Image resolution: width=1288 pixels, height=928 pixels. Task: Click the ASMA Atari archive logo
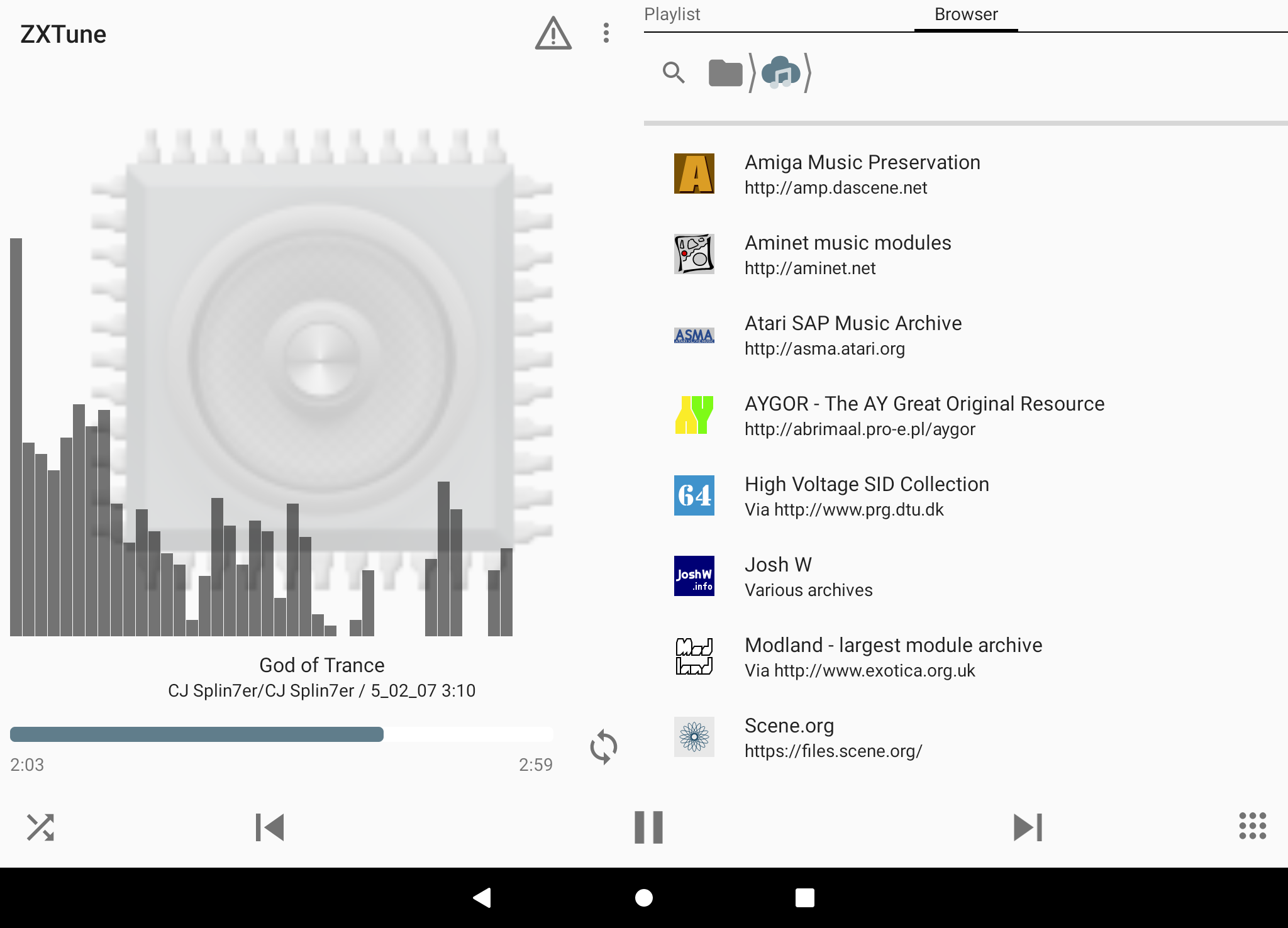[694, 335]
